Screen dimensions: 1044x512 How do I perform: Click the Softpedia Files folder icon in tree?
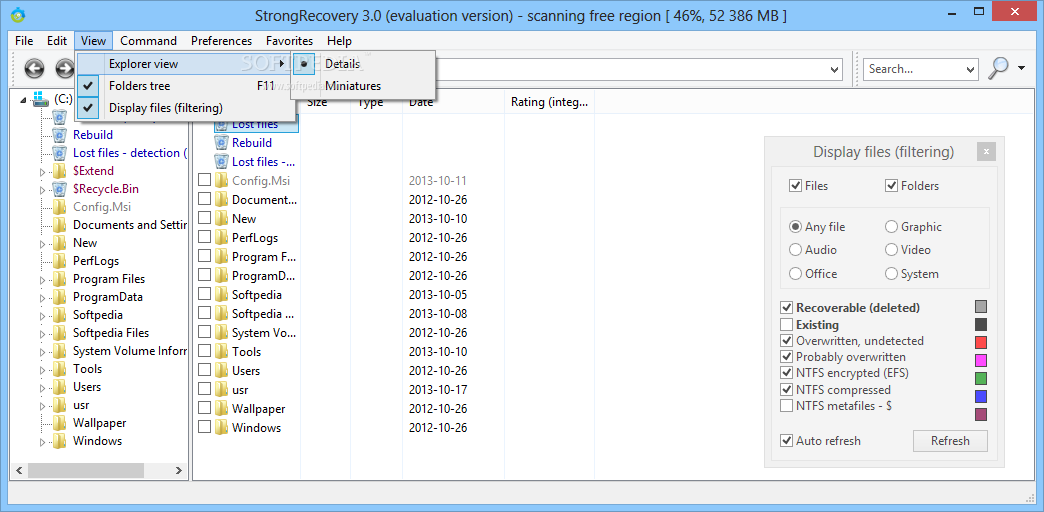click(59, 333)
